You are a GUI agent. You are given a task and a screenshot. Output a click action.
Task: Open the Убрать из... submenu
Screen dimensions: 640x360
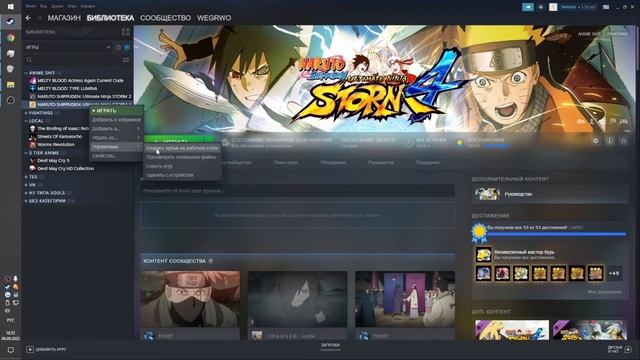tap(116, 138)
